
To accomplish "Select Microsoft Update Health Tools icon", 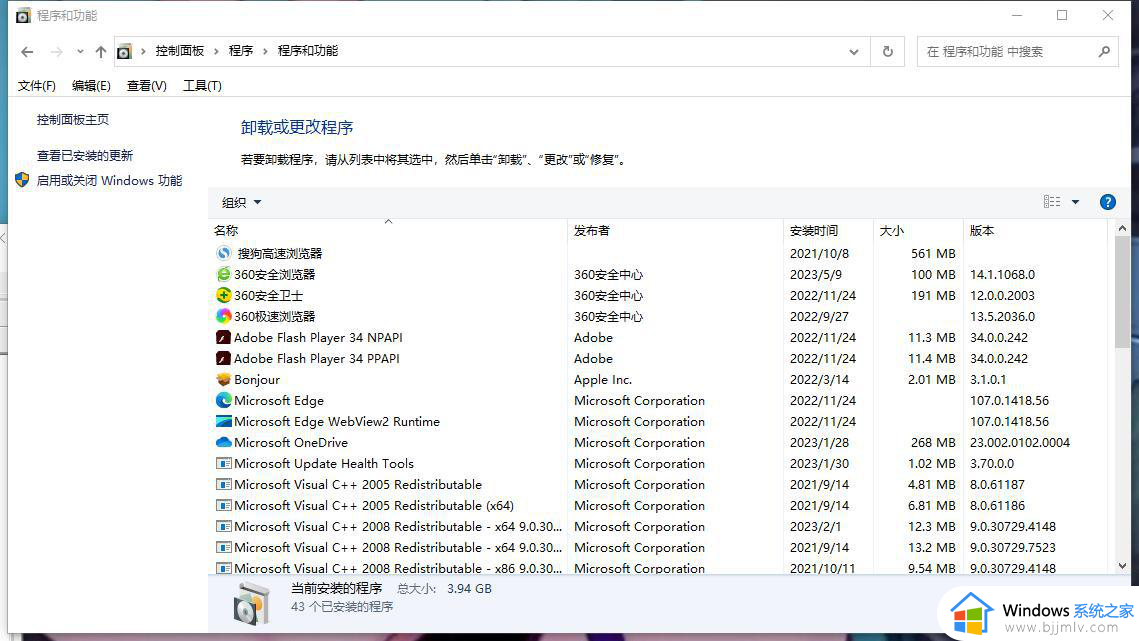I will click(x=224, y=463).
